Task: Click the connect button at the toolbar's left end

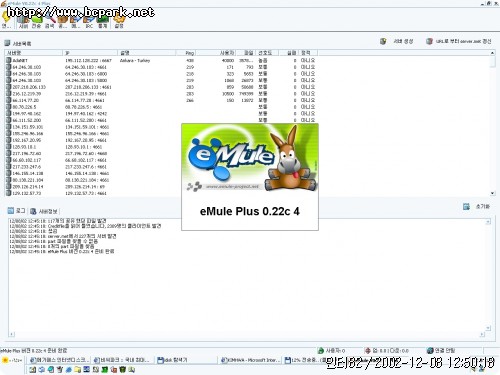Action: click(x=6, y=20)
